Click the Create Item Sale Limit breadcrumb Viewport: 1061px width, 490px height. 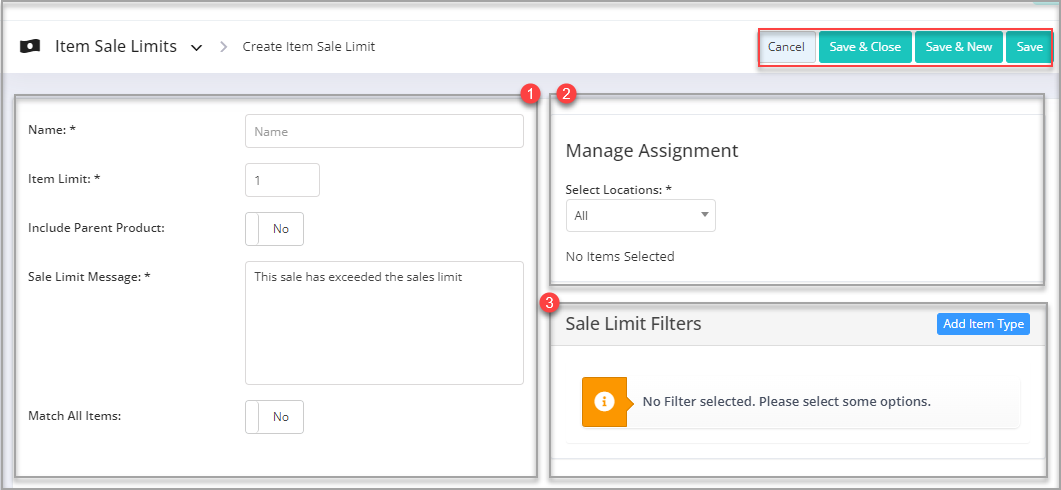click(x=309, y=47)
